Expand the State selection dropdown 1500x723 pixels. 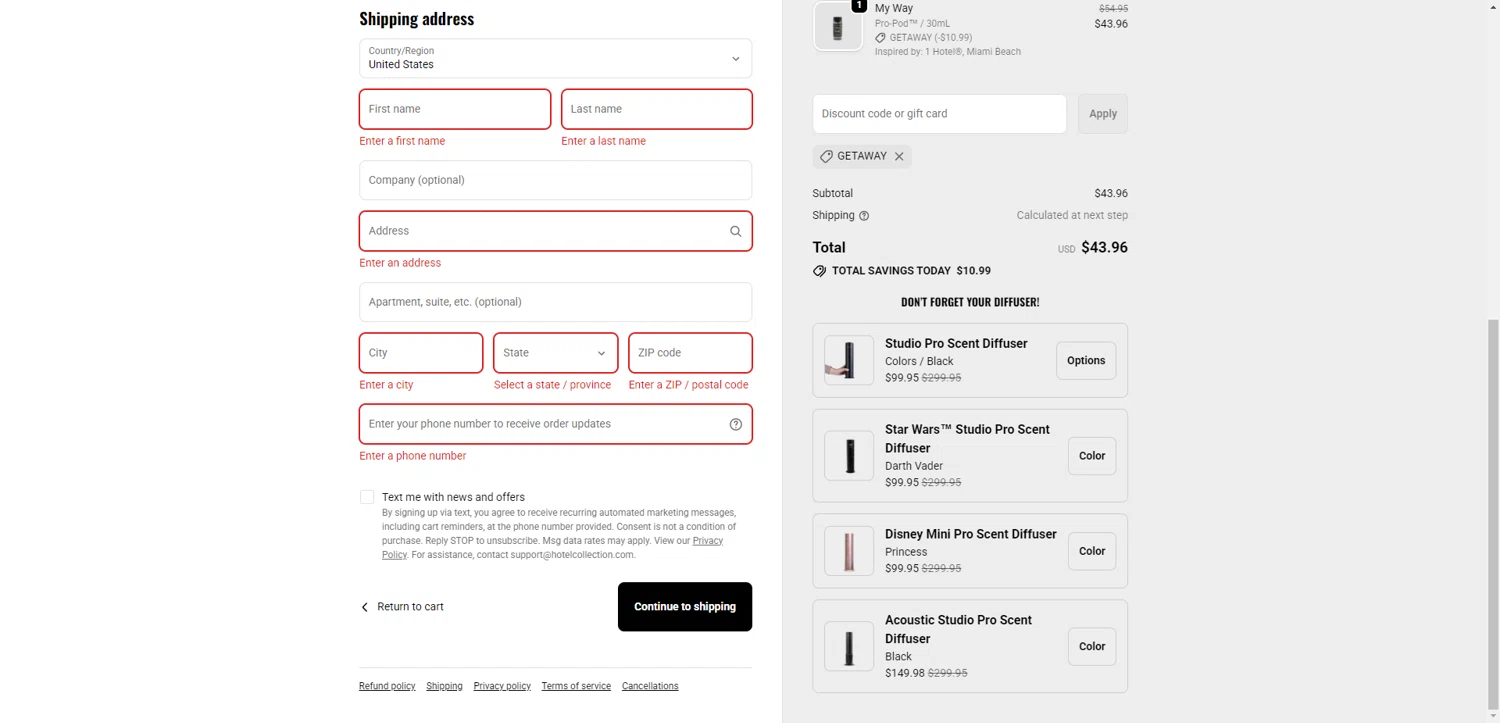pos(555,353)
